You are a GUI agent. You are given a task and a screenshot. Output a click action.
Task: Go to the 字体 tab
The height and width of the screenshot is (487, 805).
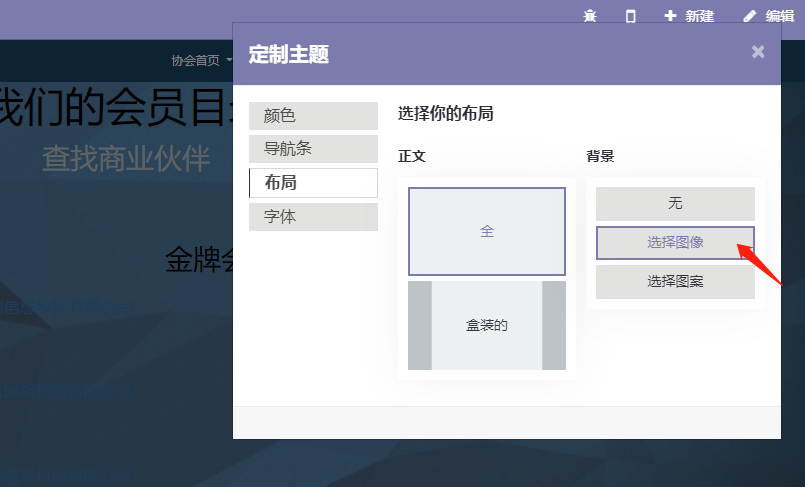313,216
